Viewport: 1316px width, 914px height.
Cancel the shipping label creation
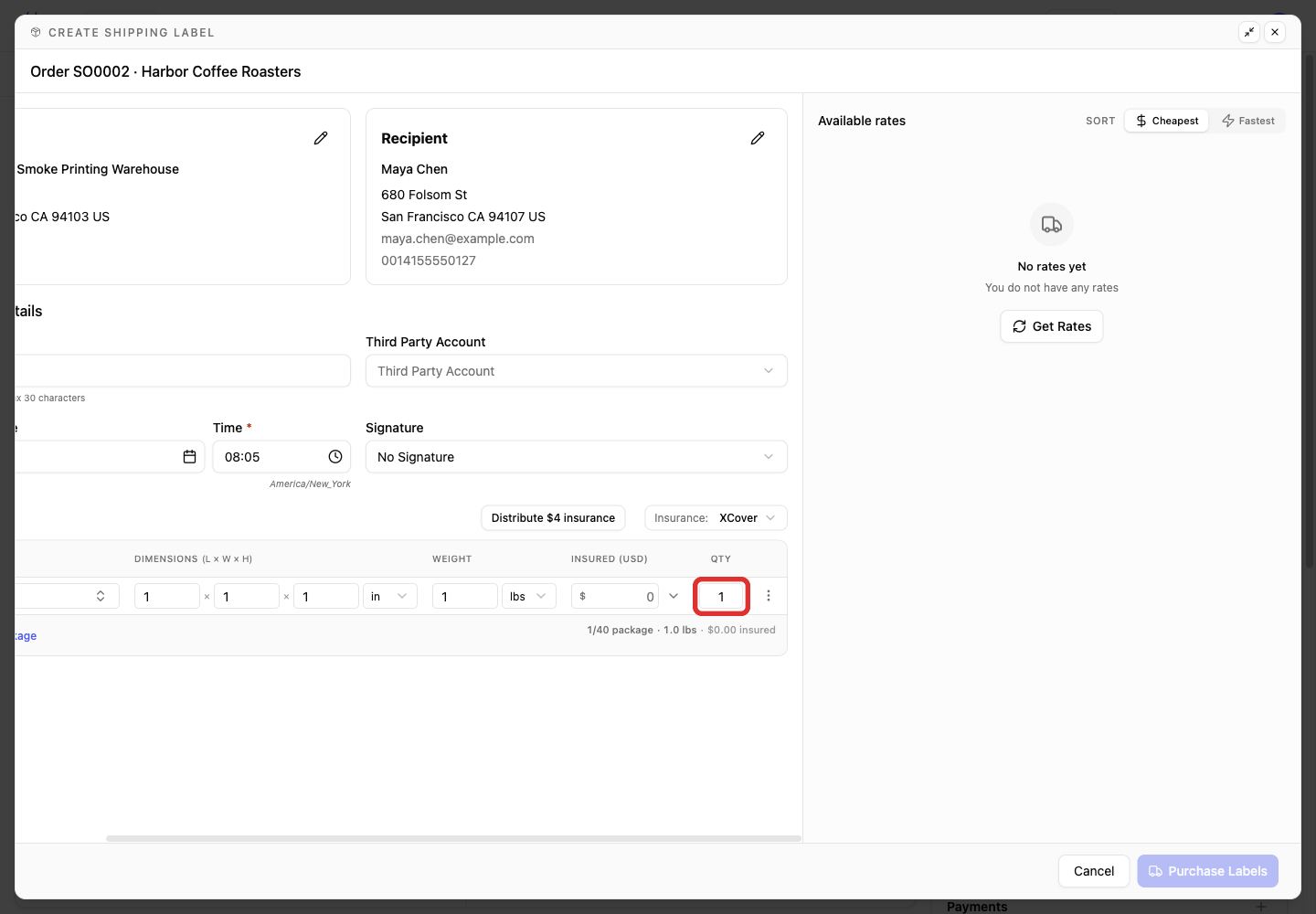(x=1094, y=871)
